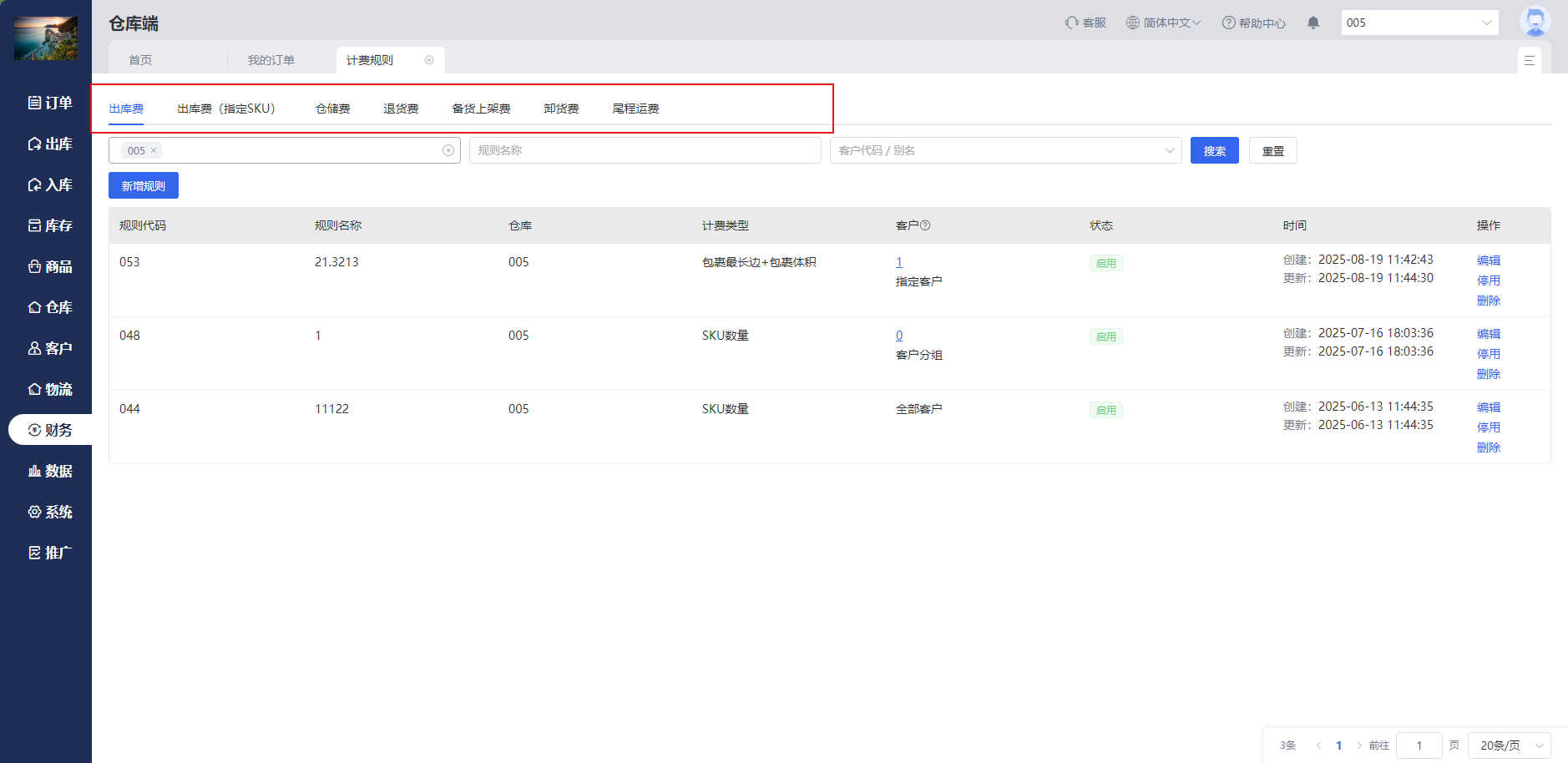Close the 计费规则 tab
Image resolution: width=1568 pixels, height=763 pixels.
429,60
